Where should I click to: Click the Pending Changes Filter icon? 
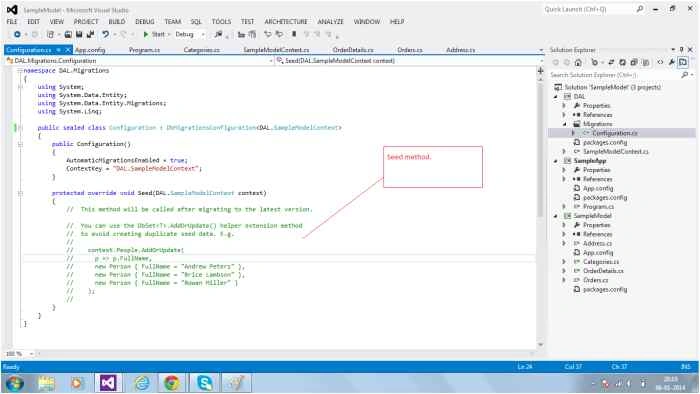(595, 62)
